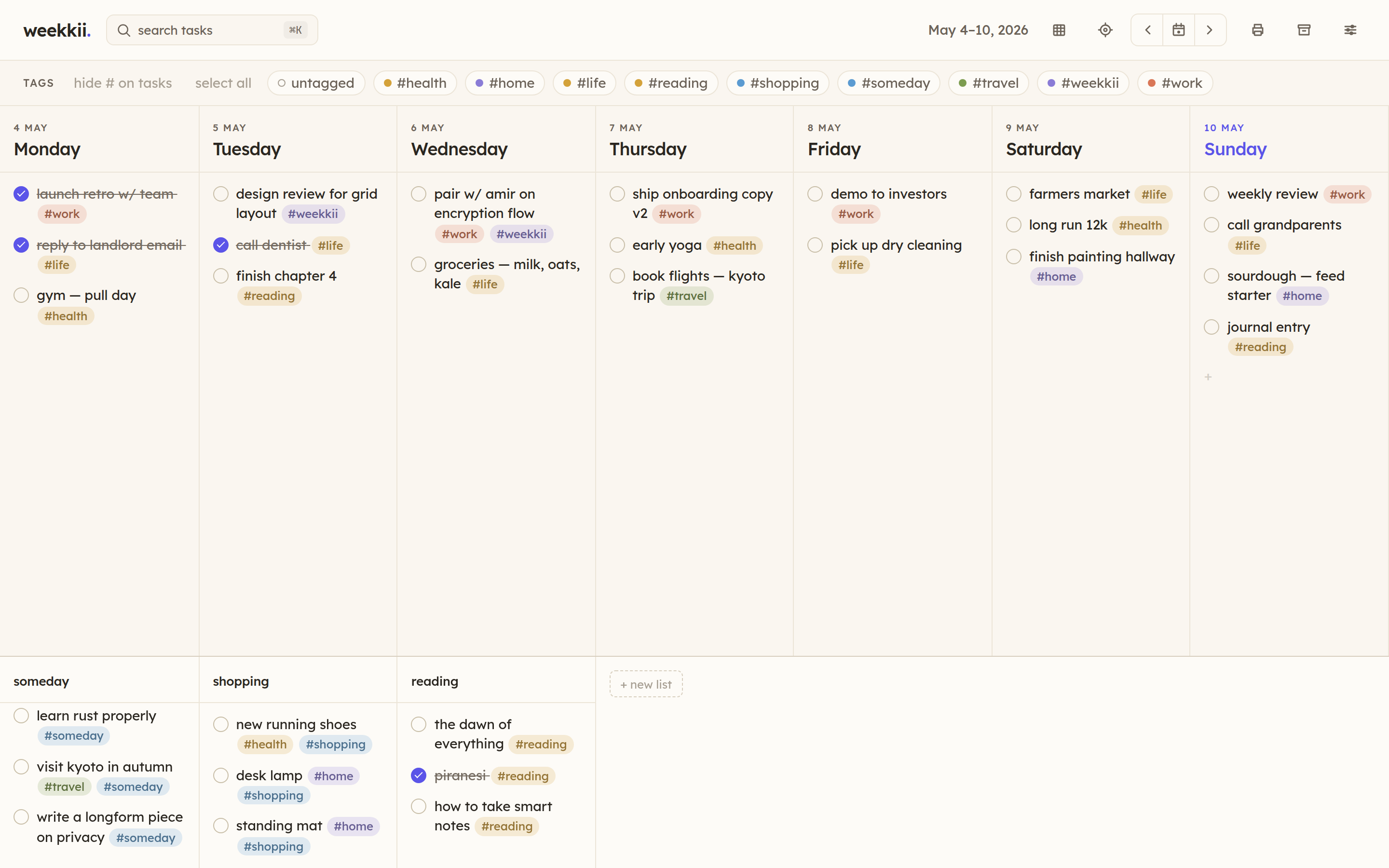Viewport: 1389px width, 868px height.
Task: Filter by #life tag chip
Action: click(x=585, y=83)
